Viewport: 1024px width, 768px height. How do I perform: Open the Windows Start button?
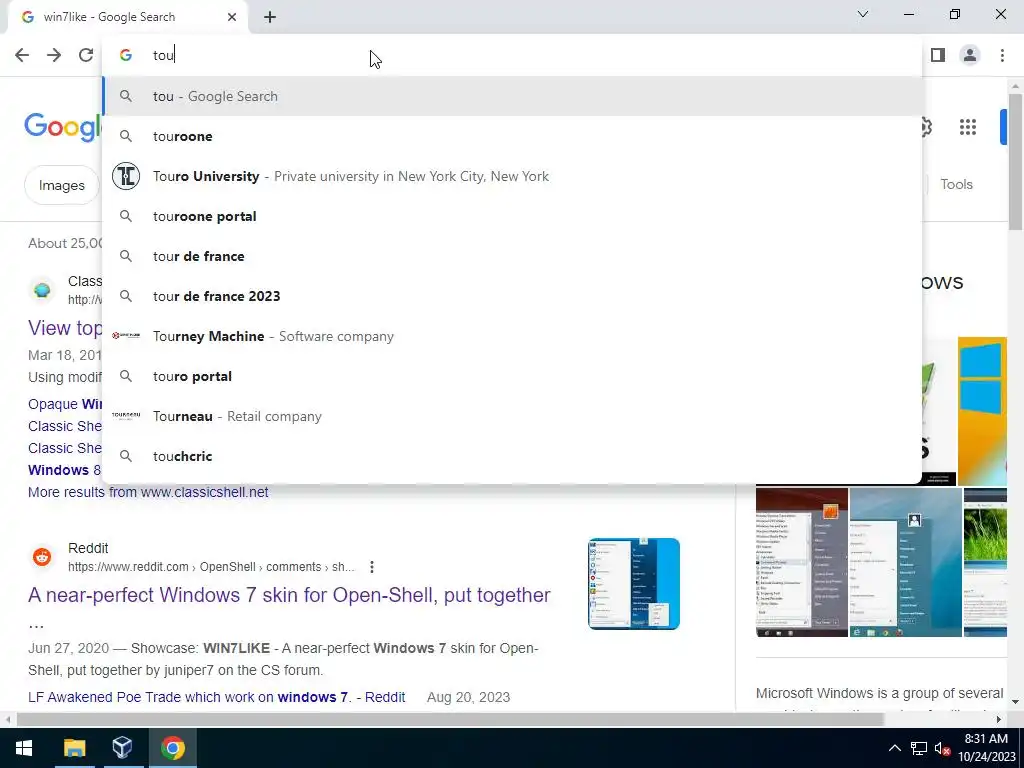pyautogui.click(x=24, y=748)
